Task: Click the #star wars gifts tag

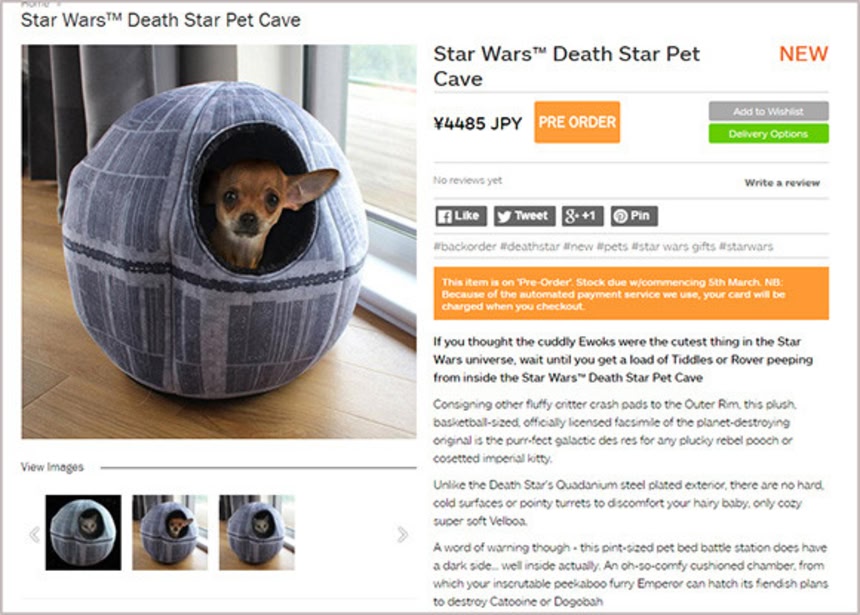Action: (x=674, y=246)
